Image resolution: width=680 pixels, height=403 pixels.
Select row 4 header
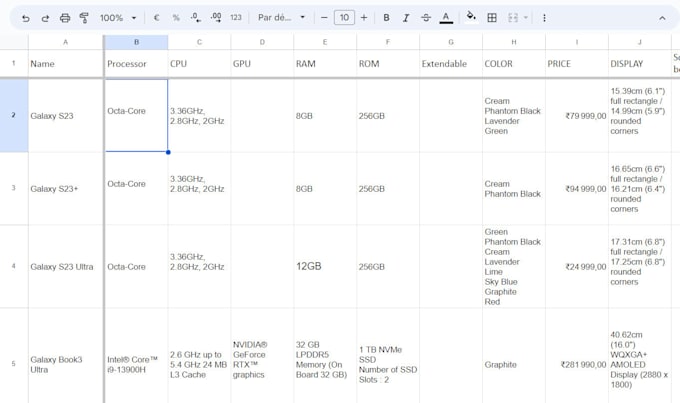click(14, 266)
